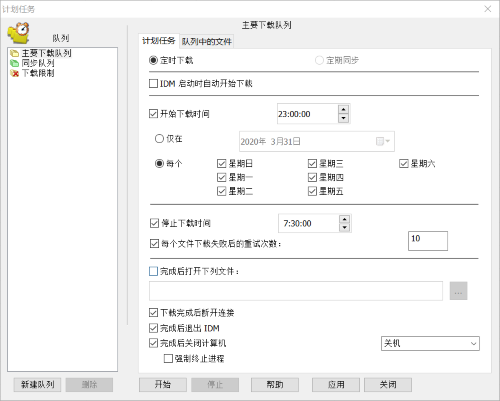Check 完成后打开下列文件 checkbox
Image resolution: width=500 pixels, height=401 pixels.
(153, 271)
